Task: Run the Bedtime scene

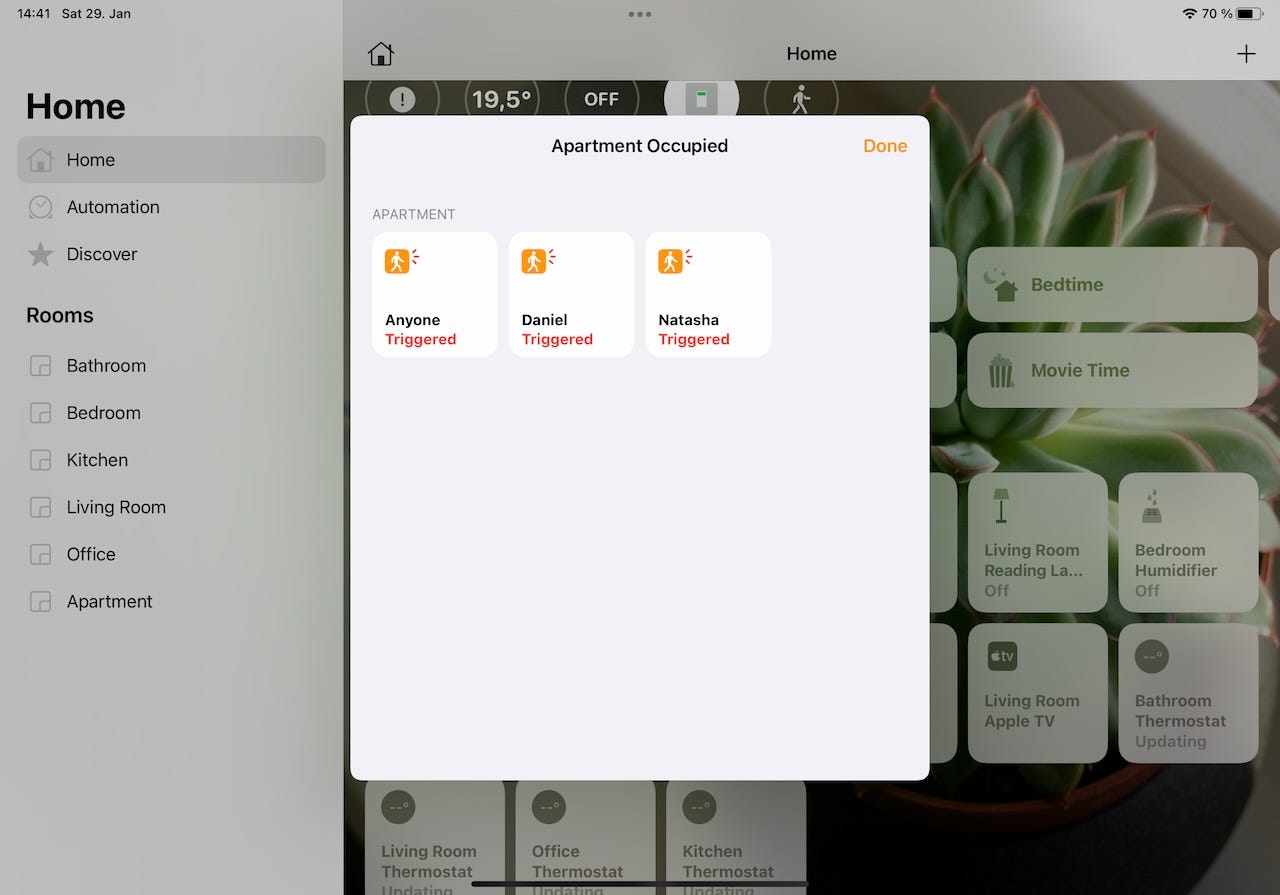Action: 1113,285
